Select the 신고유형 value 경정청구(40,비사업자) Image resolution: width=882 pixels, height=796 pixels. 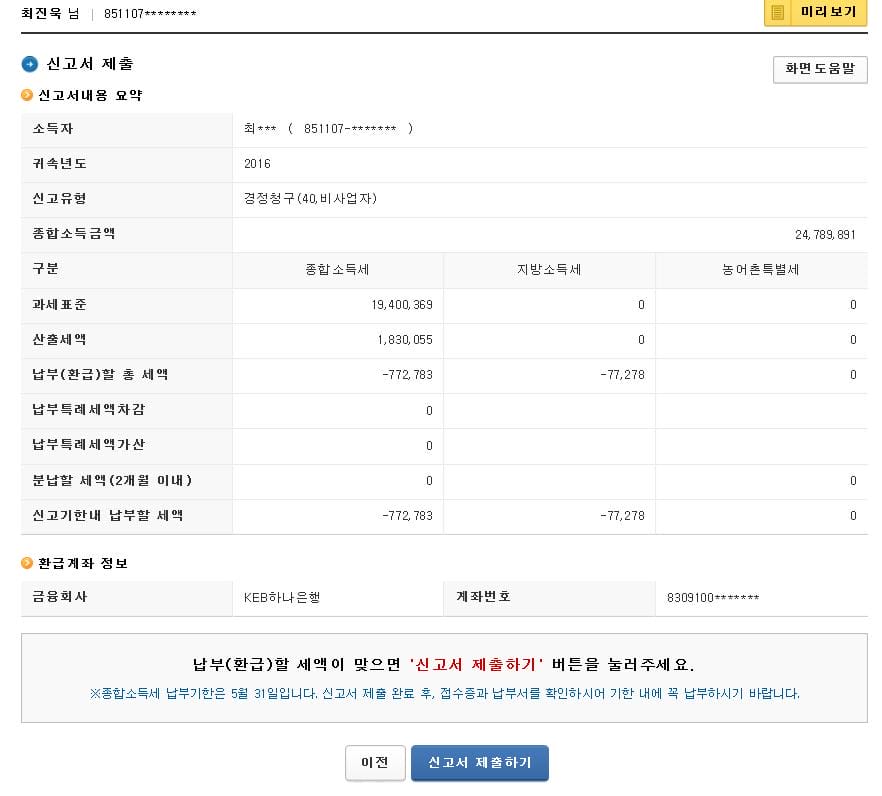click(310, 199)
